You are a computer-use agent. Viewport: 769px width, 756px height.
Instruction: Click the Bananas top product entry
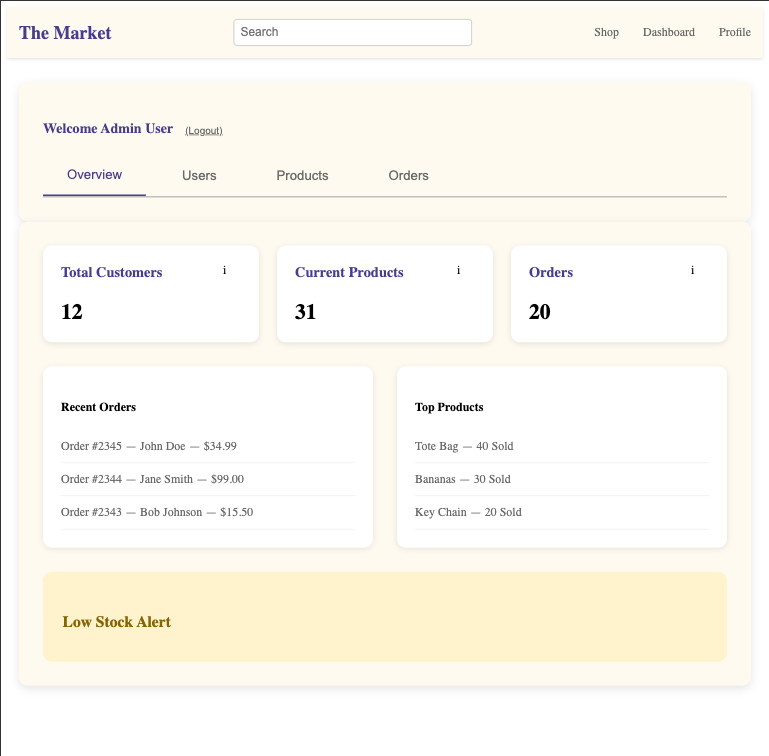click(562, 479)
